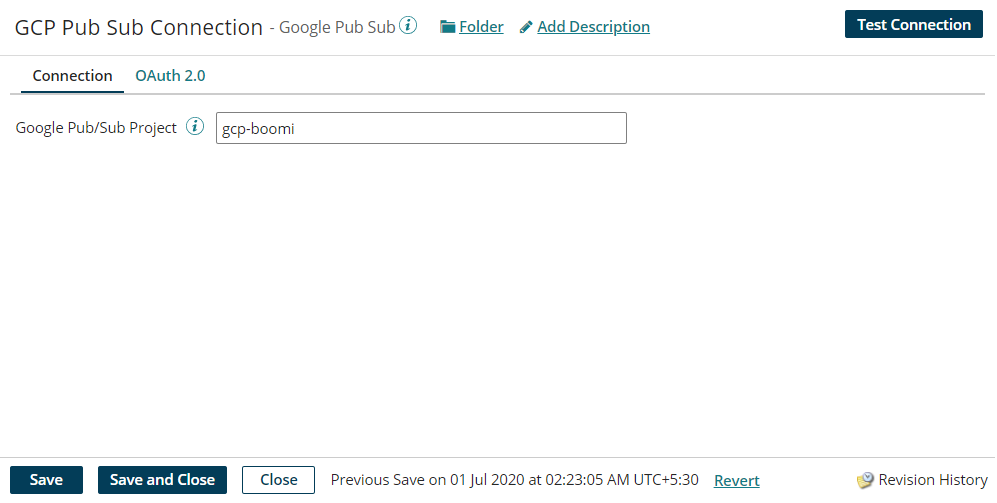The image size is (997, 503).
Task: Click the pencil icon for adding a description
Action: [526, 27]
